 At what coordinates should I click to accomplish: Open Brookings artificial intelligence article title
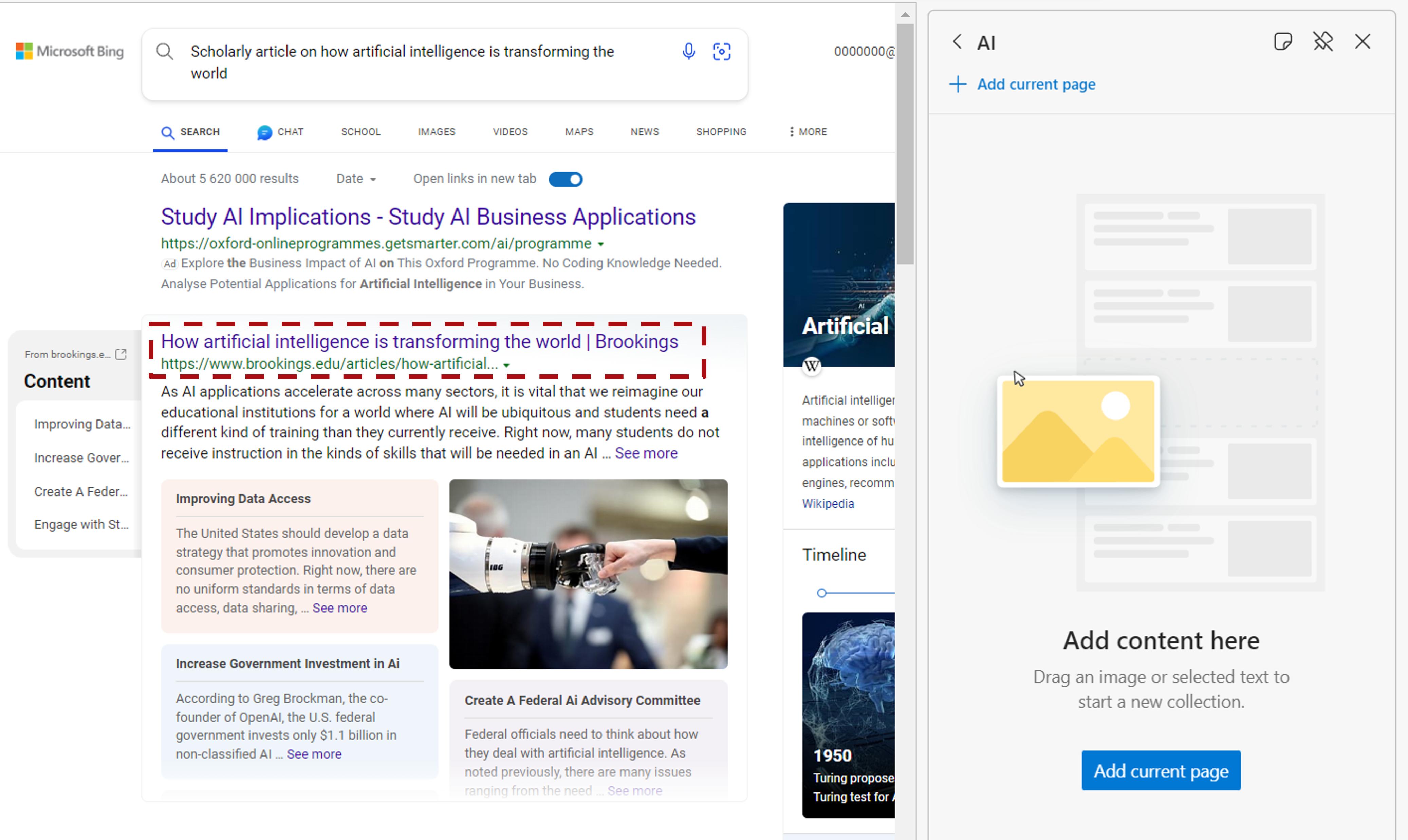tap(420, 342)
